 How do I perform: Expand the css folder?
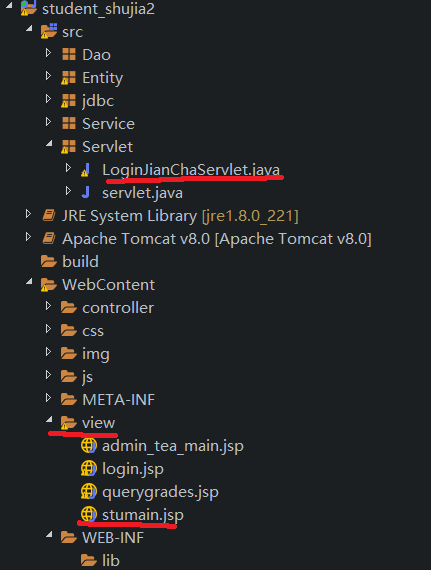pos(48,329)
